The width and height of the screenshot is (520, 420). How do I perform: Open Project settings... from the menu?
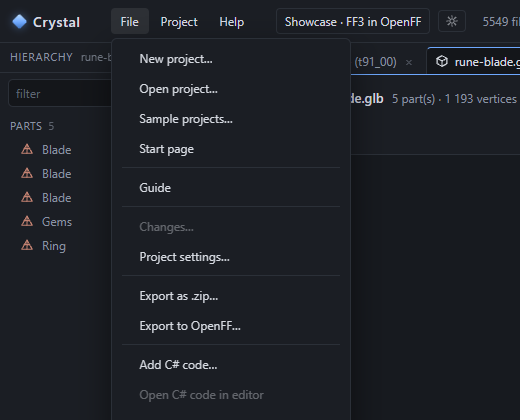231,257
